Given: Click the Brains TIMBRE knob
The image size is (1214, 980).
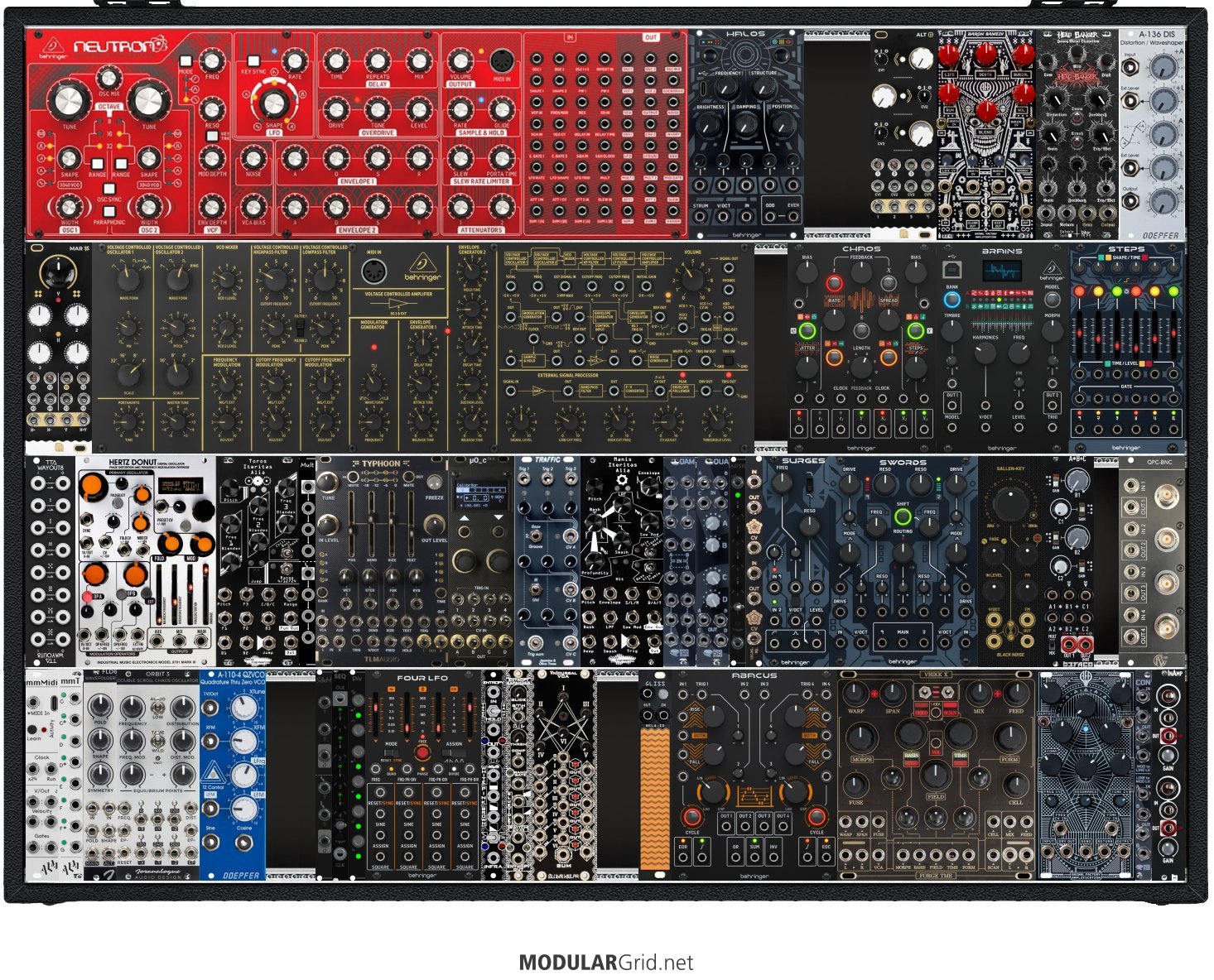Looking at the screenshot, I should (952, 329).
